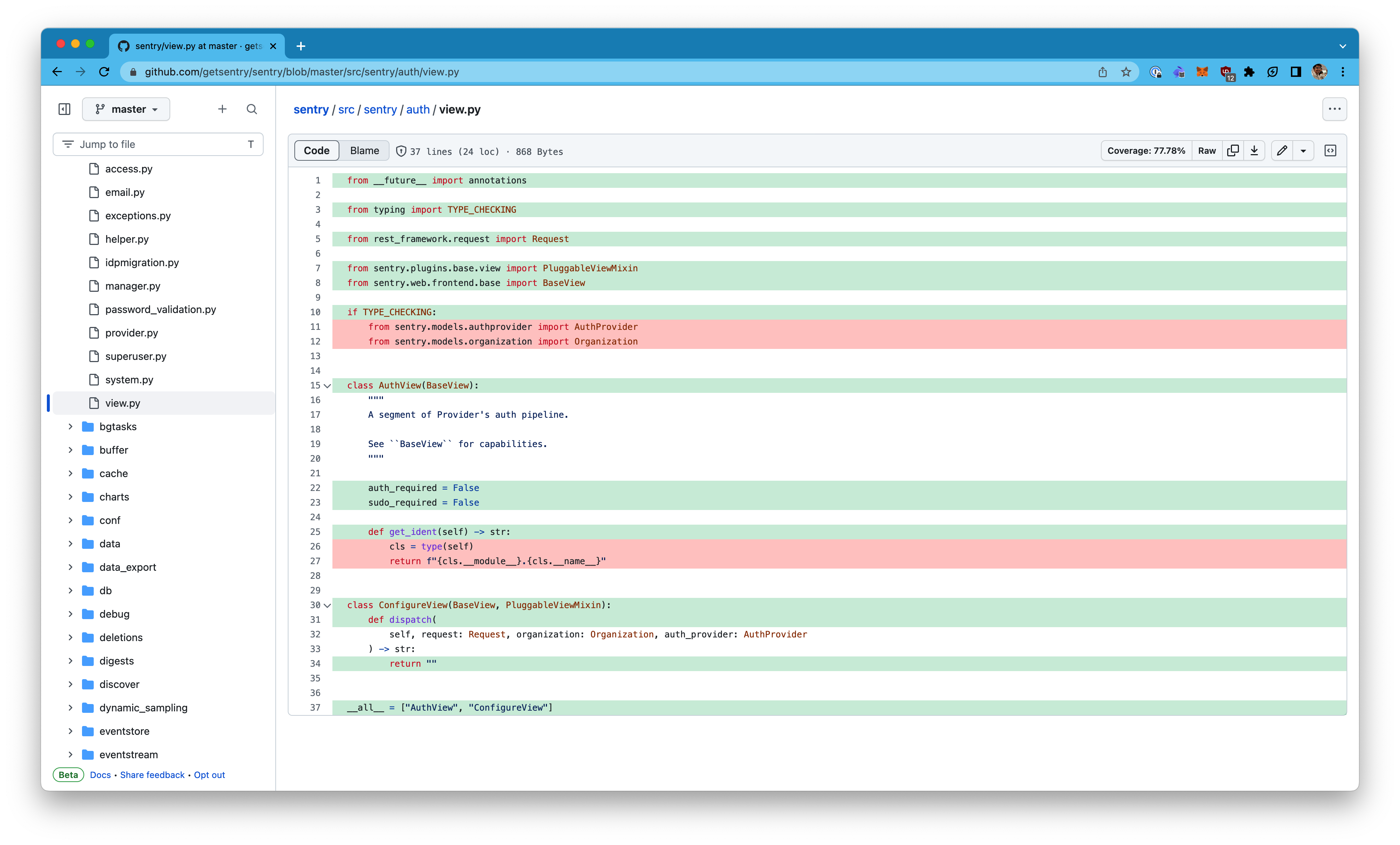Click the discover folder icon

[88, 684]
